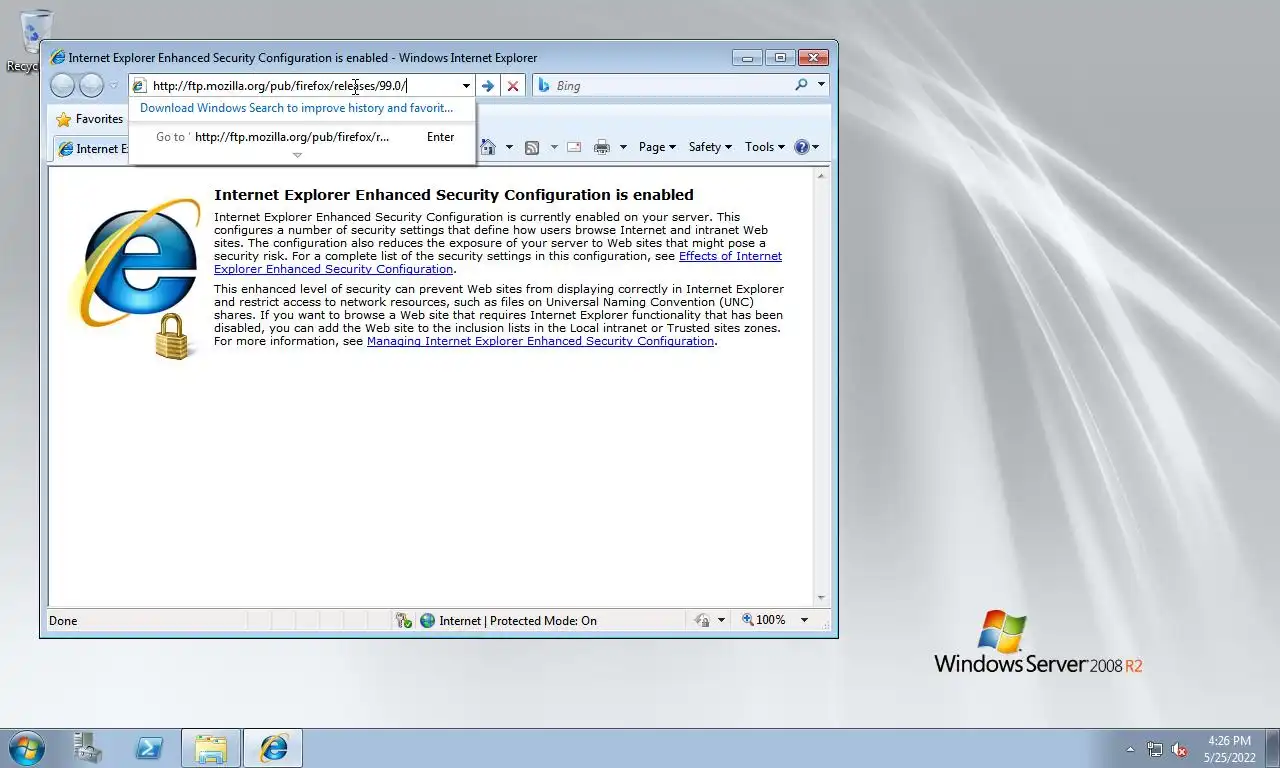This screenshot has width=1280, height=768.
Task: Click the network tray icon
Action: [x=1155, y=749]
